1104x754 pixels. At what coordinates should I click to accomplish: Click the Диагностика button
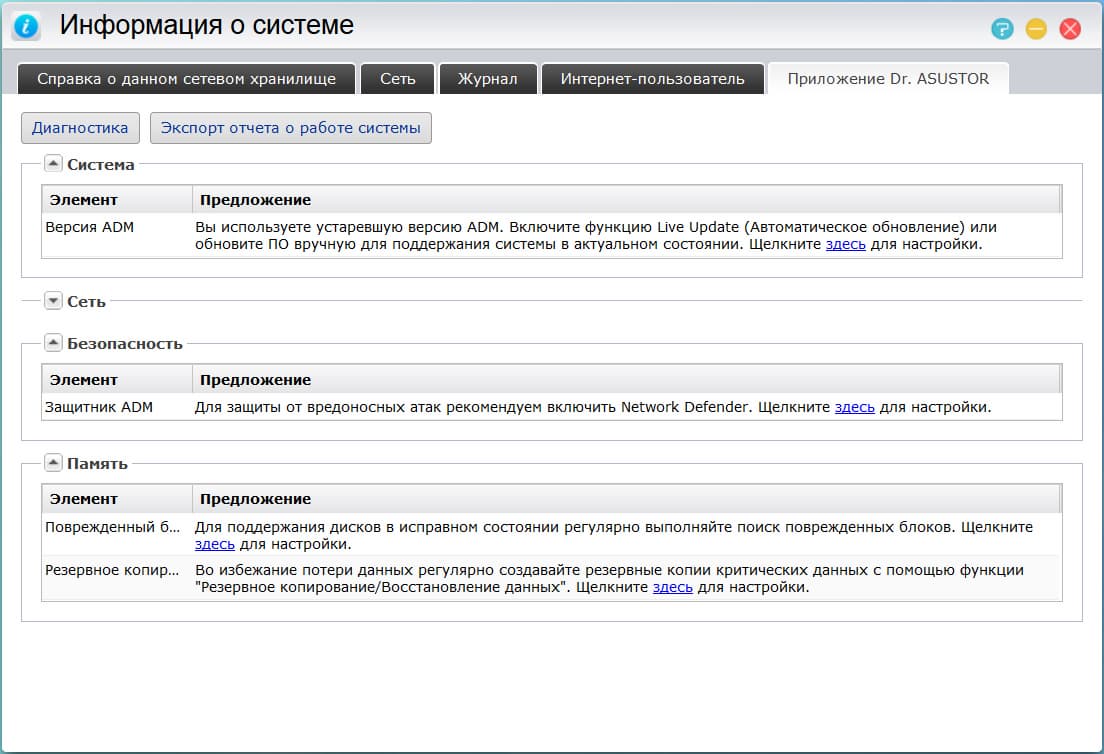coord(80,127)
